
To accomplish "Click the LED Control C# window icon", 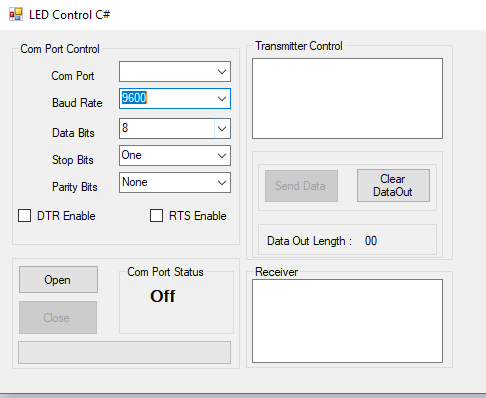I will [16, 14].
